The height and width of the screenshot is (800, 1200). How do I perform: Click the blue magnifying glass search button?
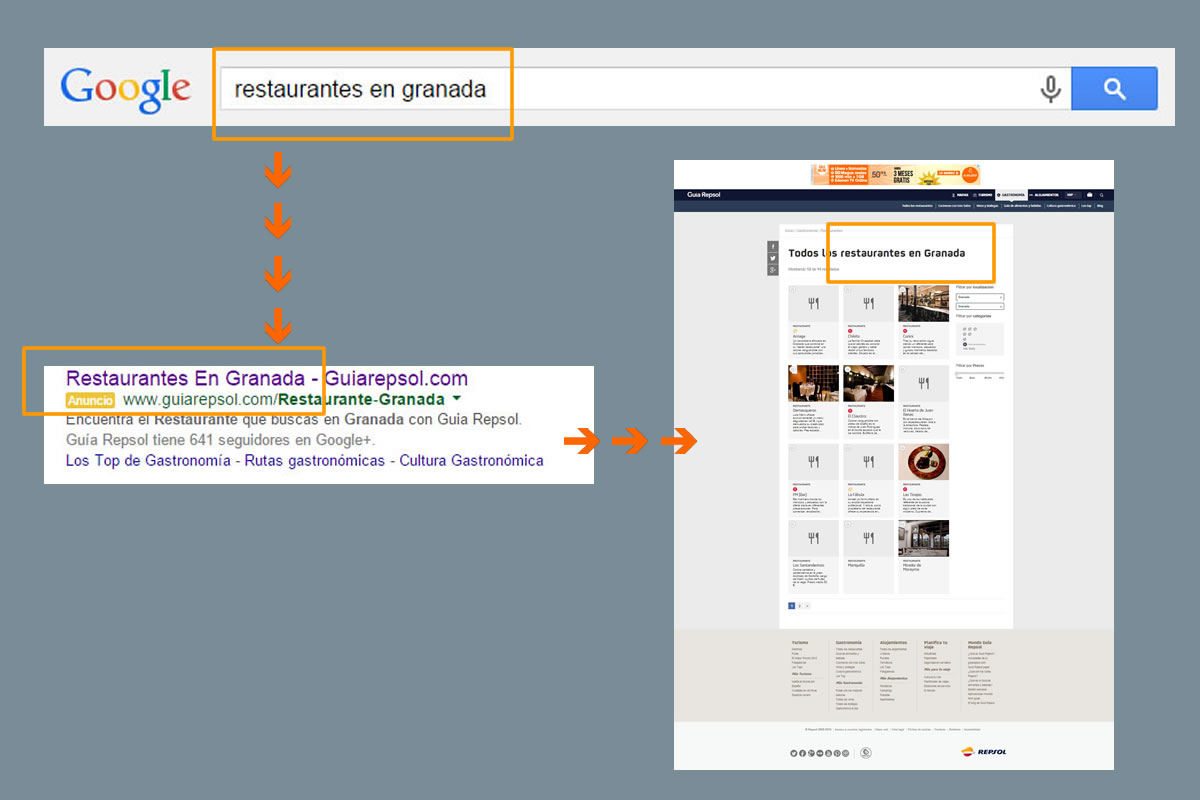[x=1114, y=88]
